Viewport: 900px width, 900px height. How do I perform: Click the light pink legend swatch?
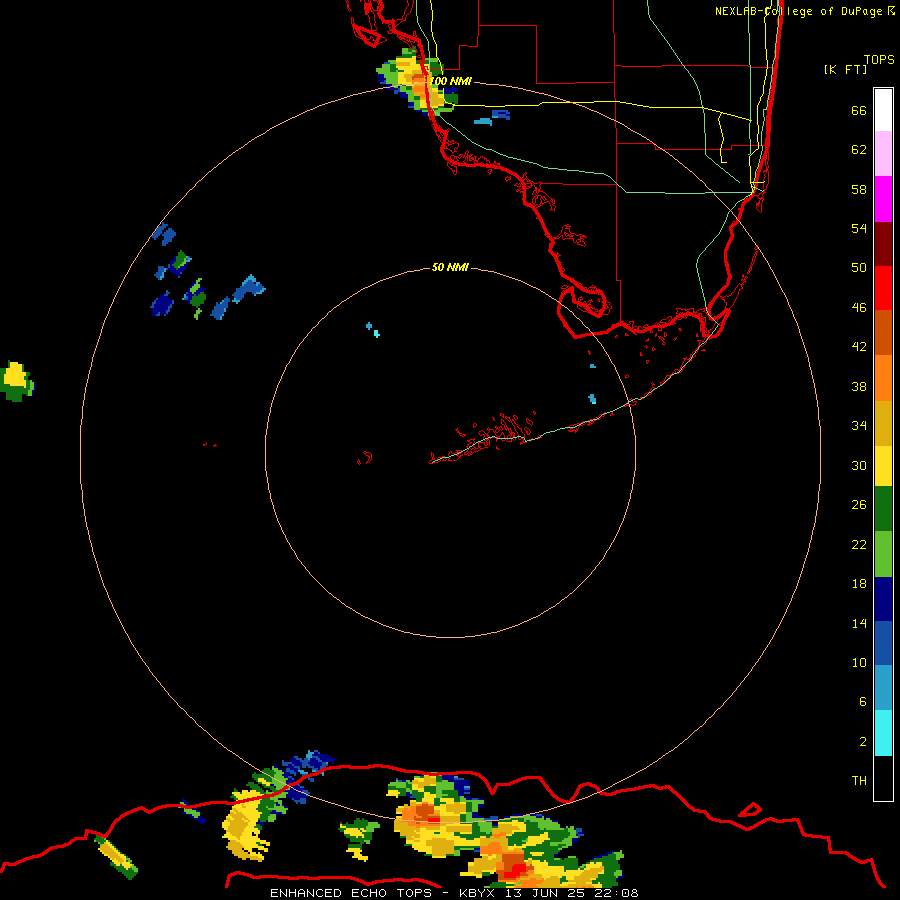pos(883,154)
